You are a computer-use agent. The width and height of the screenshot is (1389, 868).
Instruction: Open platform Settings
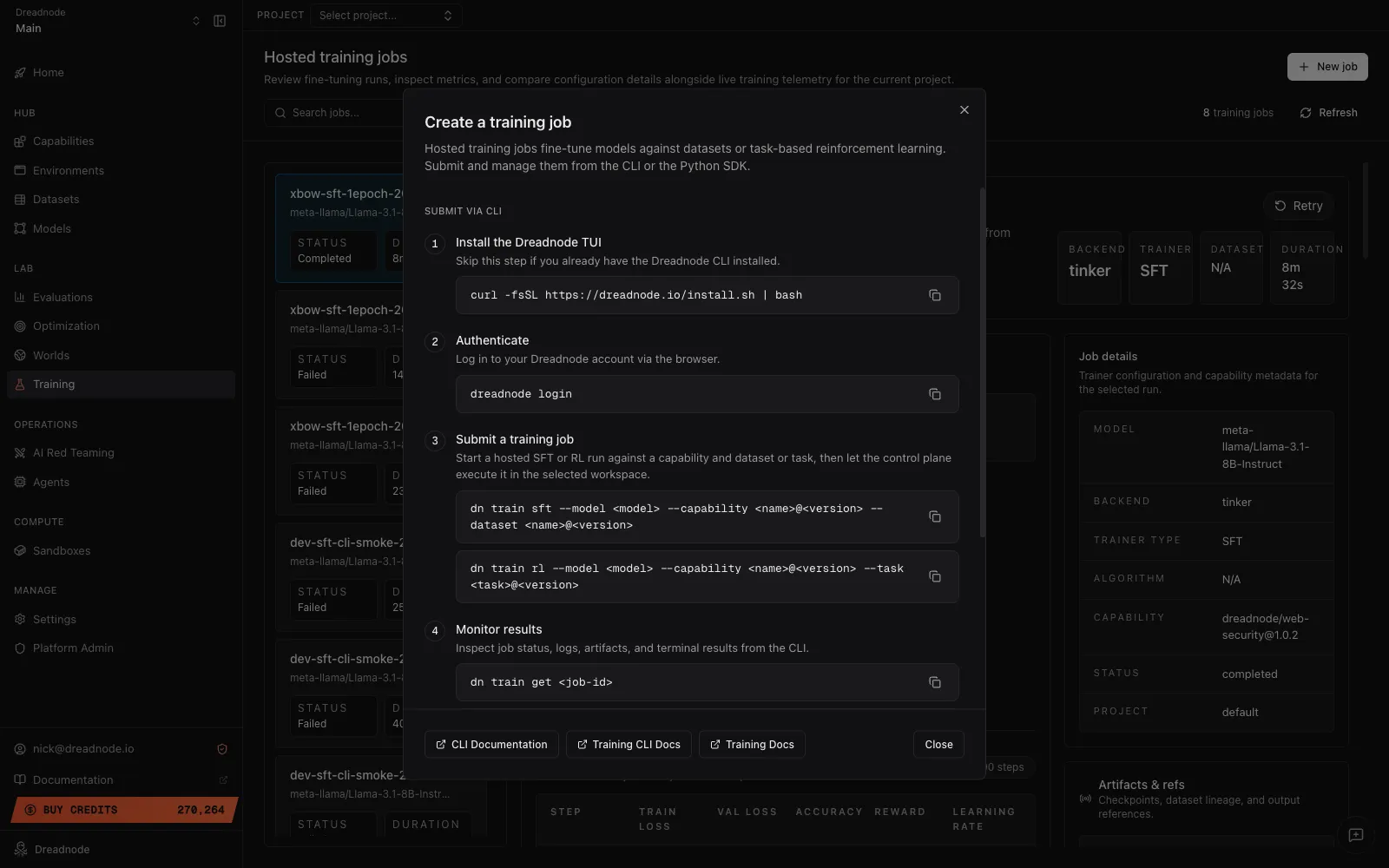pyautogui.click(x=56, y=619)
